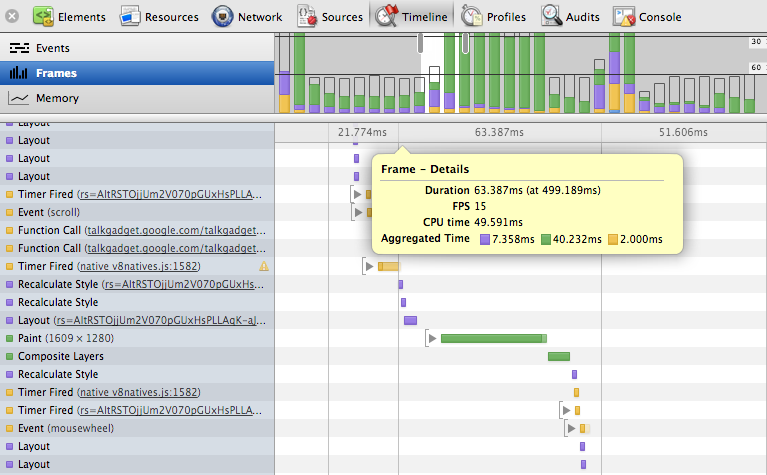Expand the Event (mousewheel) record triangle
The width and height of the screenshot is (767, 475).
point(571,428)
